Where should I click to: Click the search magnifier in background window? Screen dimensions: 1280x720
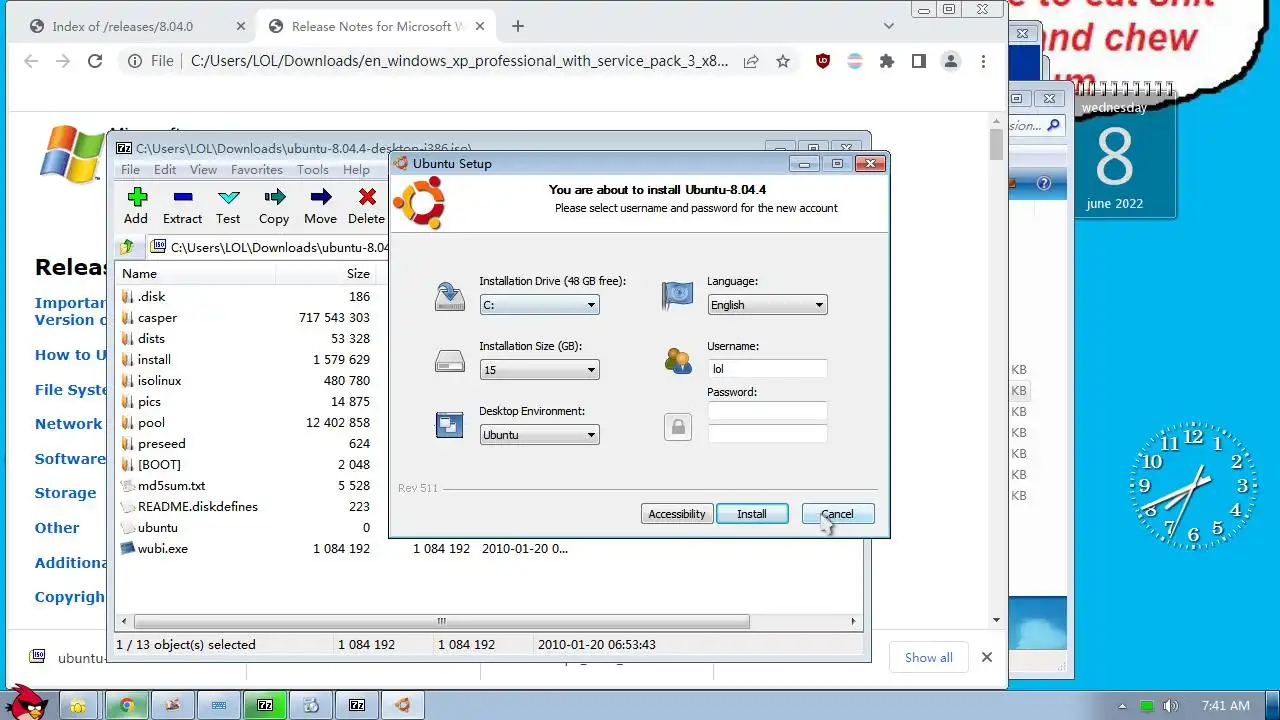[1054, 126]
